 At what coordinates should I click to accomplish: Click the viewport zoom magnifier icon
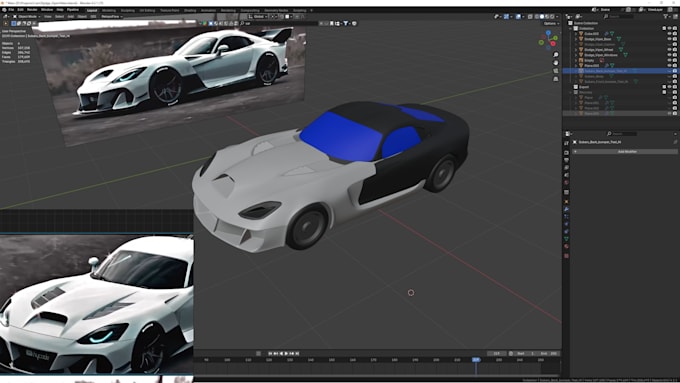tap(556, 55)
